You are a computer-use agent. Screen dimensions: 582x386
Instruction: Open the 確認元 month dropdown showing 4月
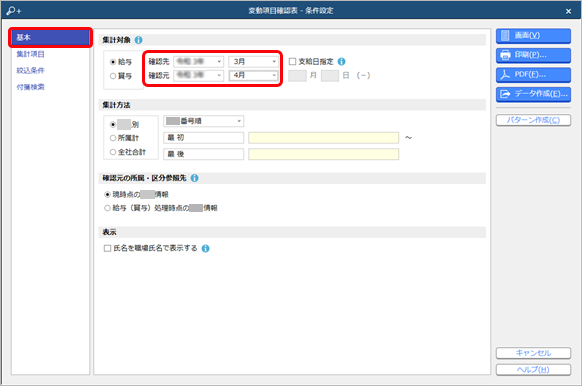click(254, 75)
